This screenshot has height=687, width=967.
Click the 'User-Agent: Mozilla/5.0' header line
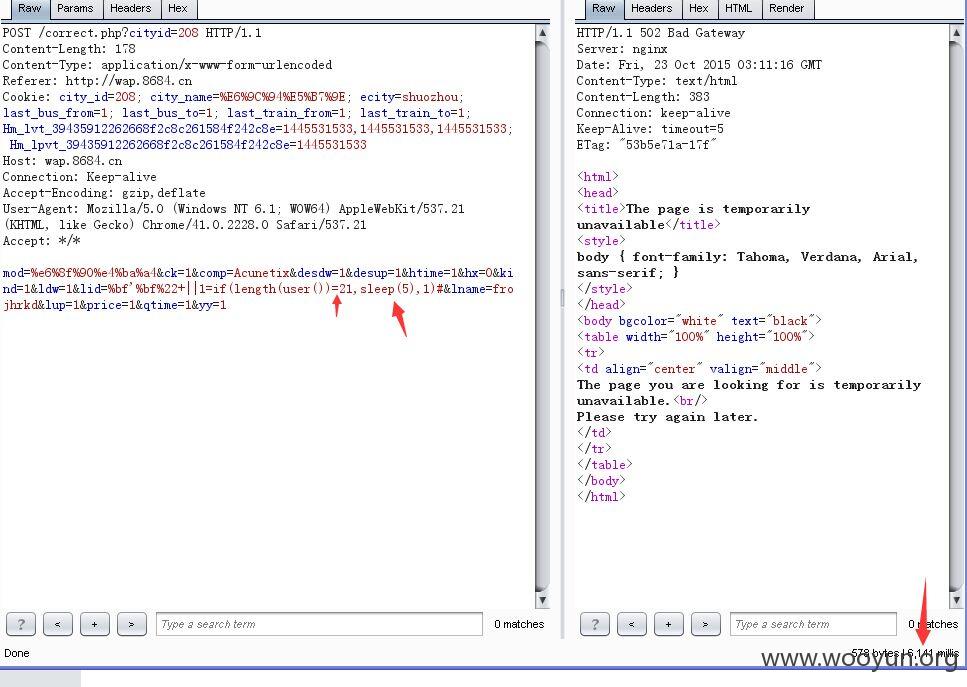pos(233,209)
